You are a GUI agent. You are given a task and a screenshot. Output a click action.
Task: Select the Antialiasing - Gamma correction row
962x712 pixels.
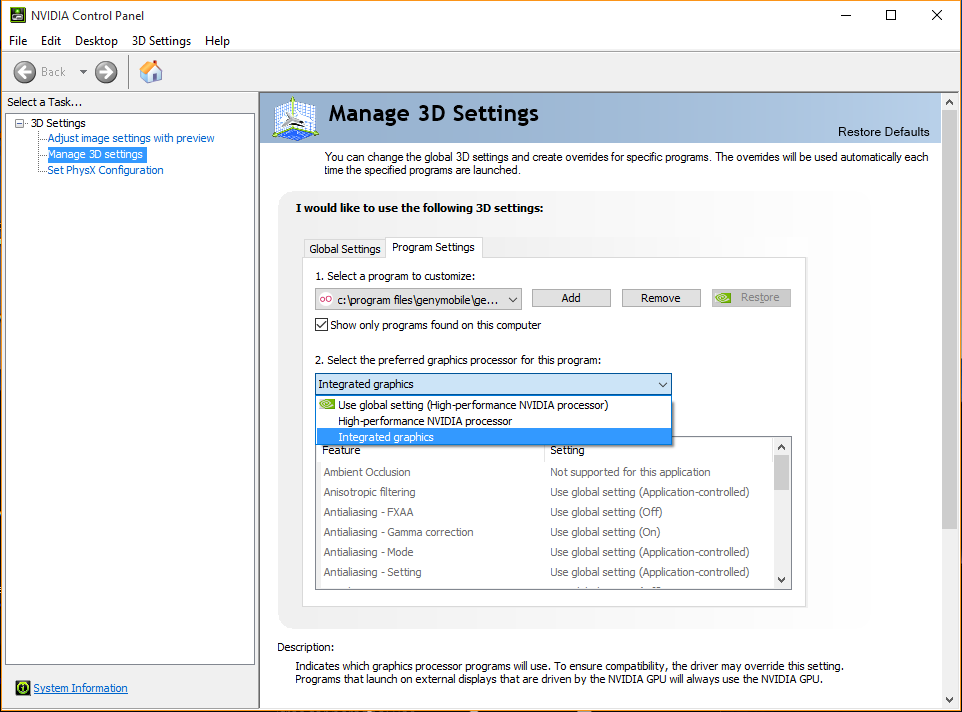click(x=545, y=532)
